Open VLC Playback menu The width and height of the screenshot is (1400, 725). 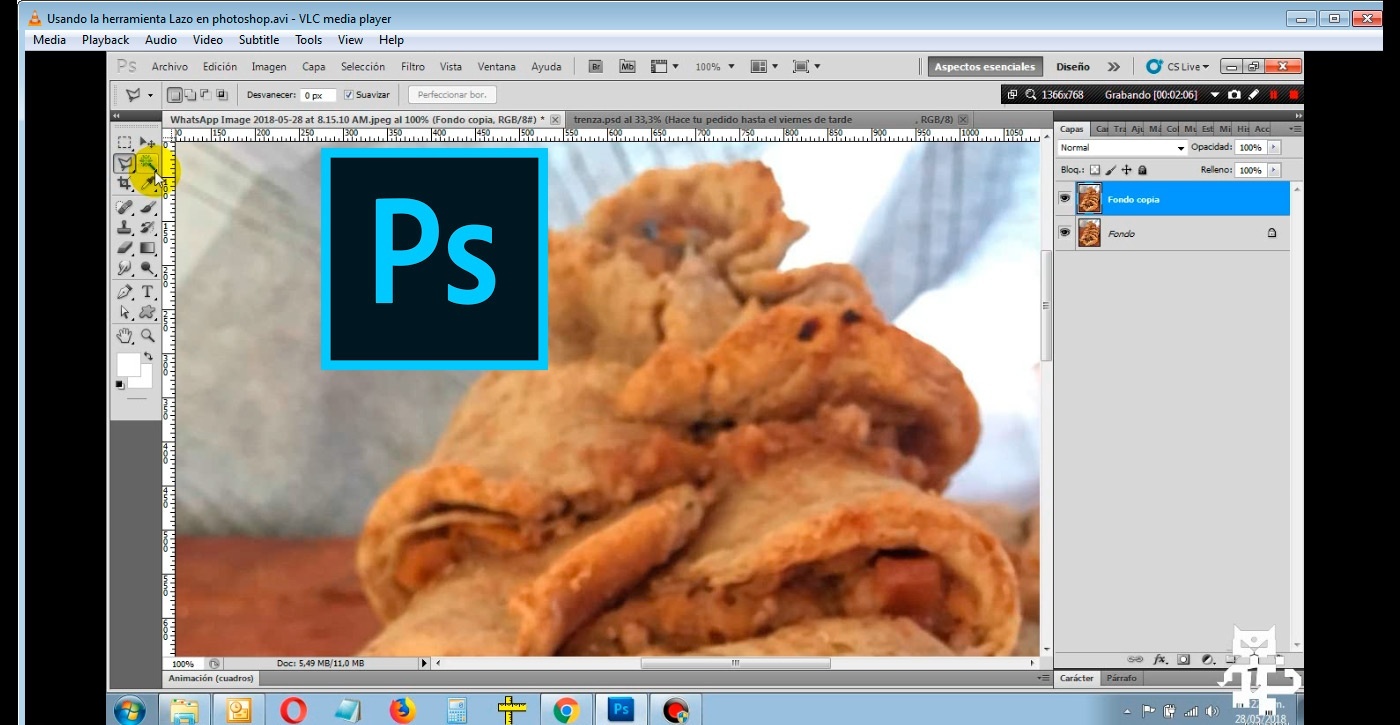point(105,40)
